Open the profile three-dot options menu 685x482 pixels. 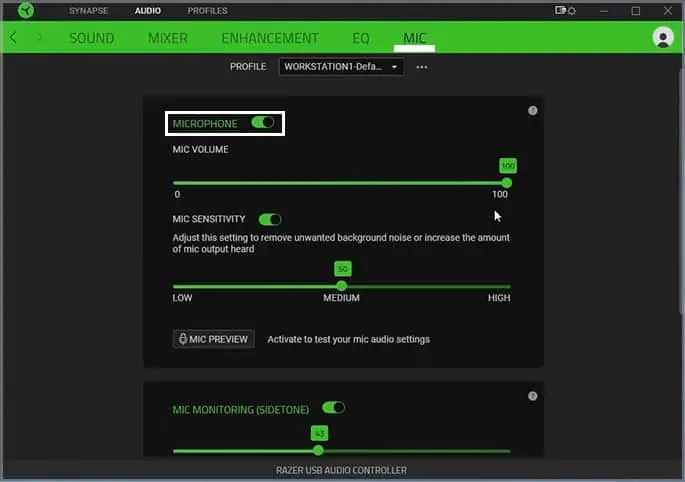422,67
